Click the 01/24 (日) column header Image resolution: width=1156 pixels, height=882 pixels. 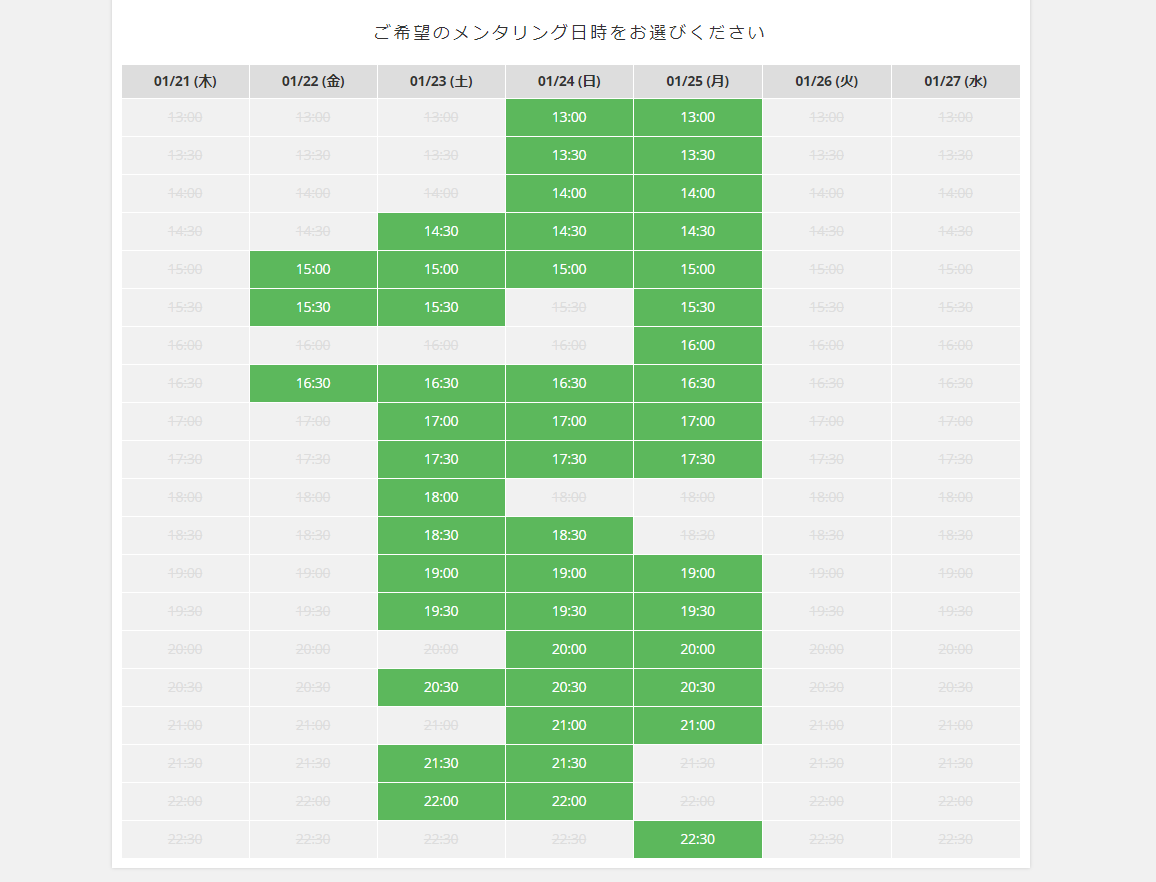pyautogui.click(x=569, y=81)
